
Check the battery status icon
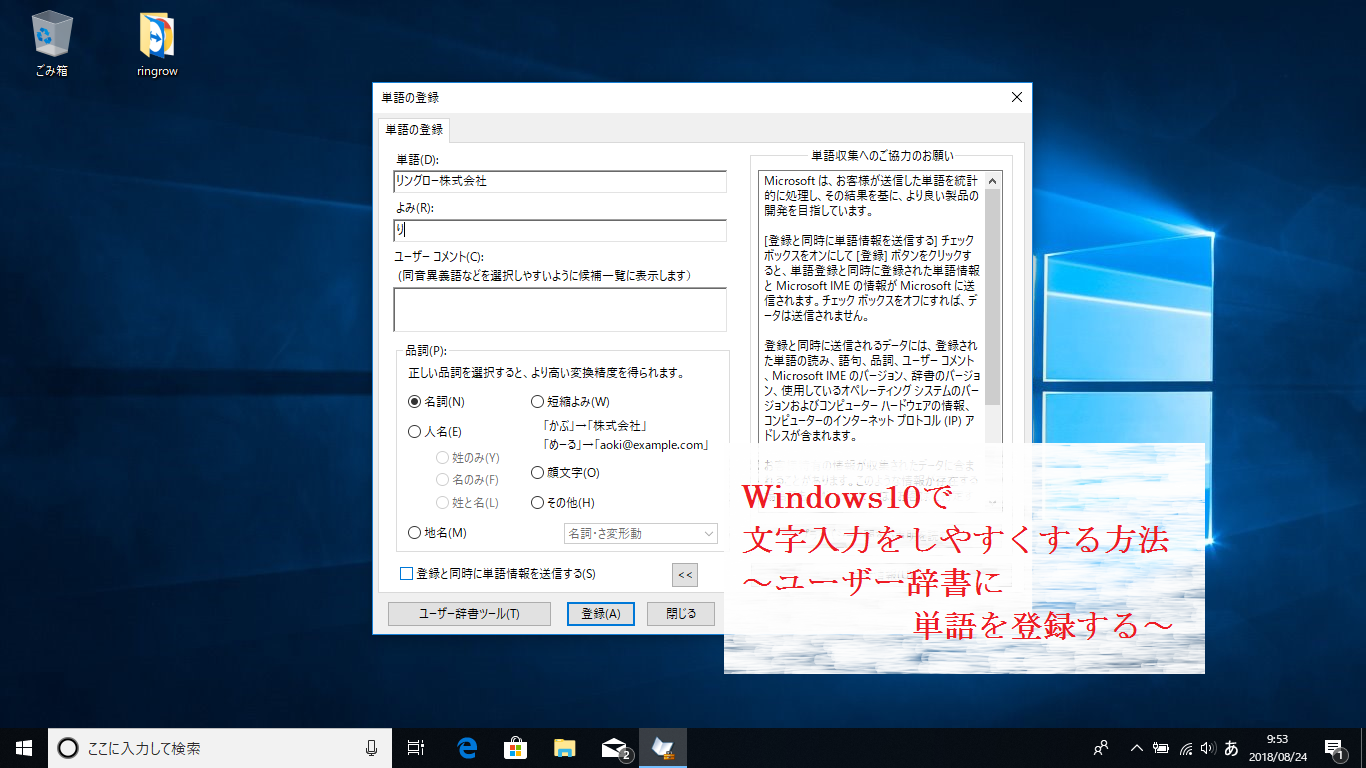[1161, 747]
